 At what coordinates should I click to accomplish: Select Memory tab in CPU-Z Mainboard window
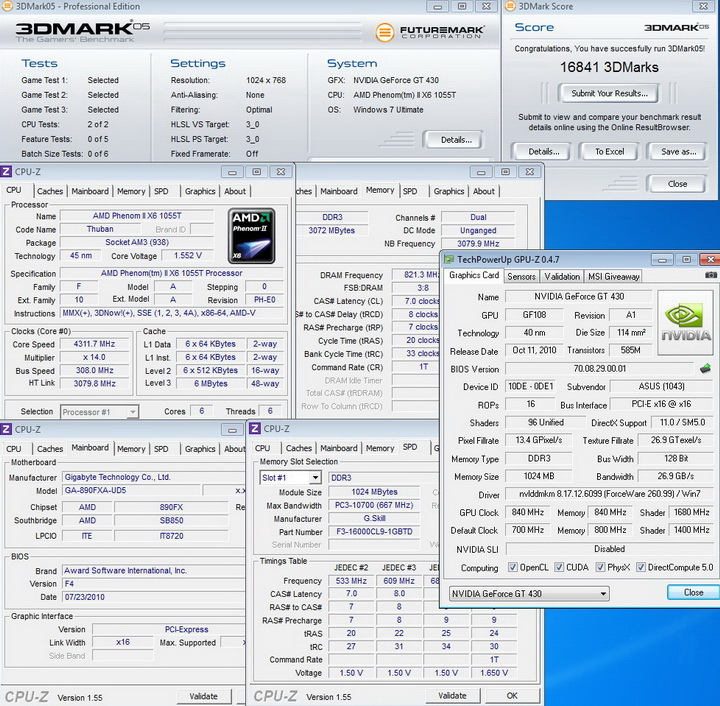point(131,448)
